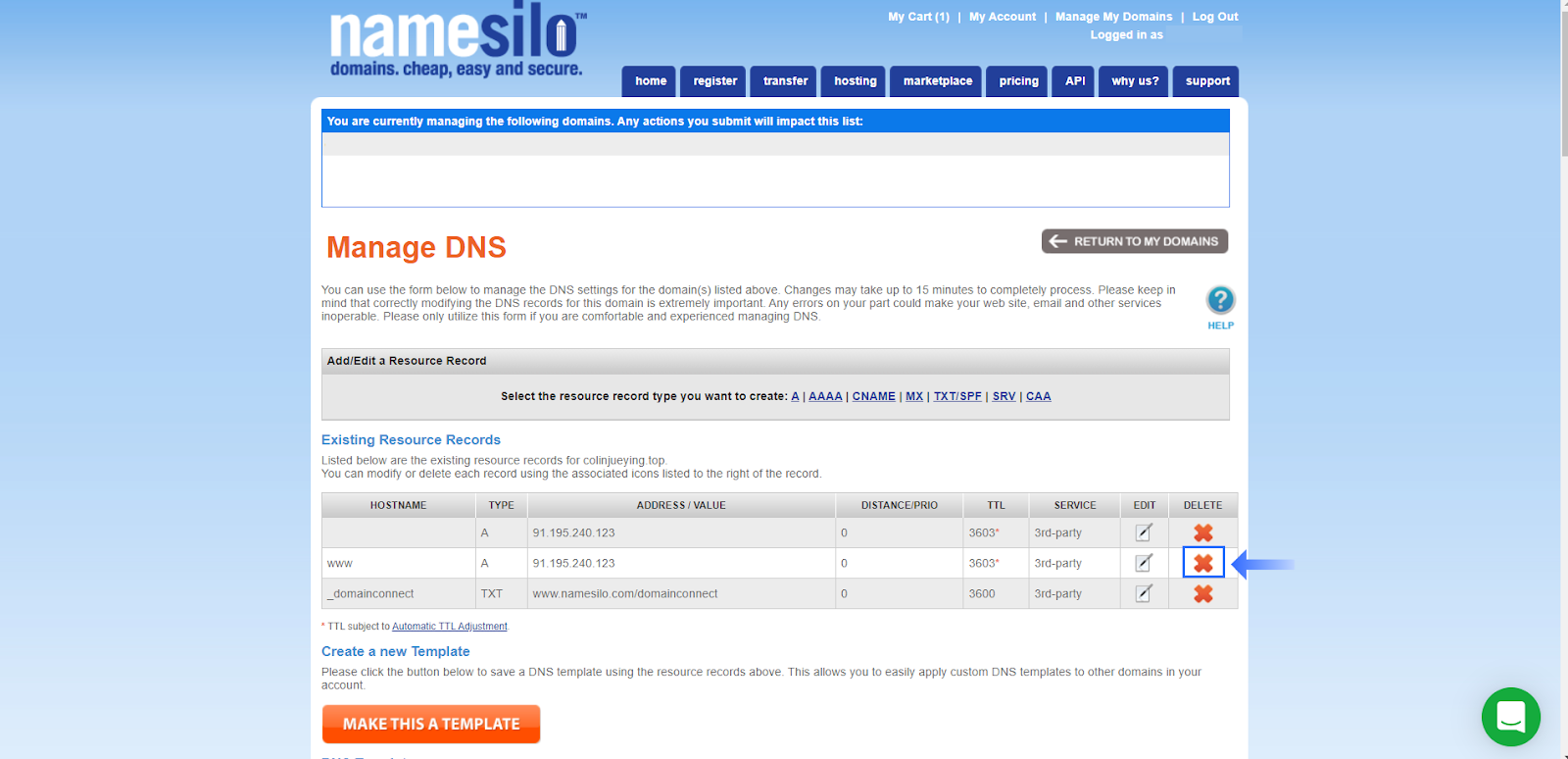Open the API tab
Viewport: 1568px width, 759px height.
tap(1075, 81)
